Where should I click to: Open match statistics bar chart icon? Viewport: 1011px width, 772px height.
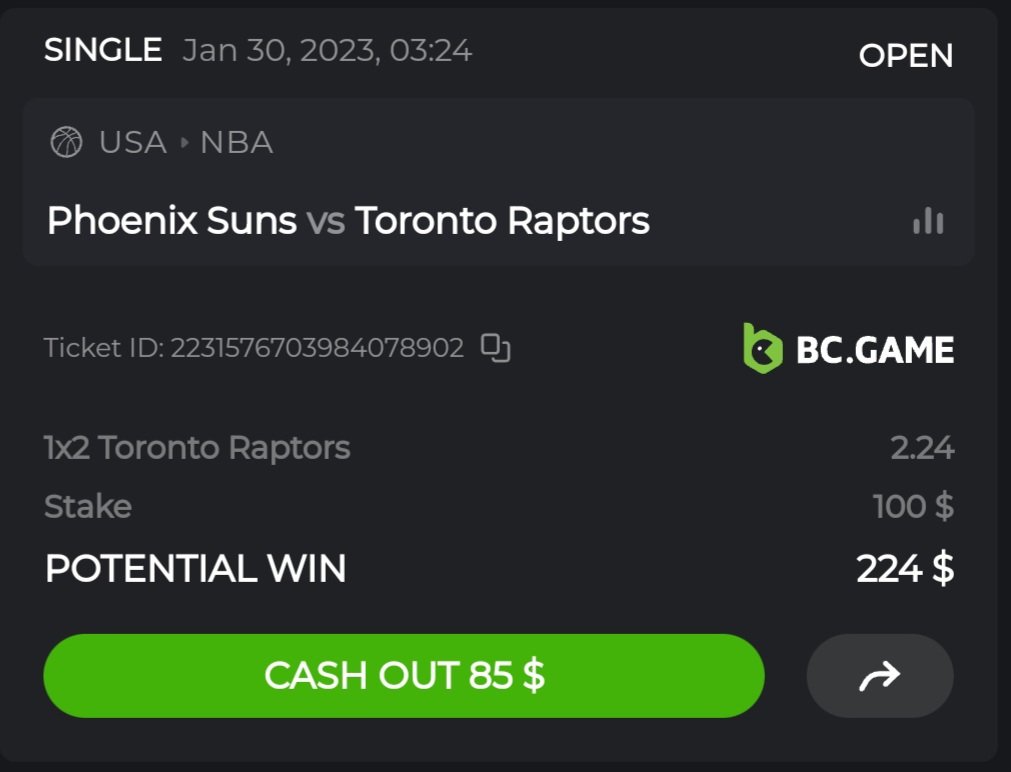tap(928, 220)
